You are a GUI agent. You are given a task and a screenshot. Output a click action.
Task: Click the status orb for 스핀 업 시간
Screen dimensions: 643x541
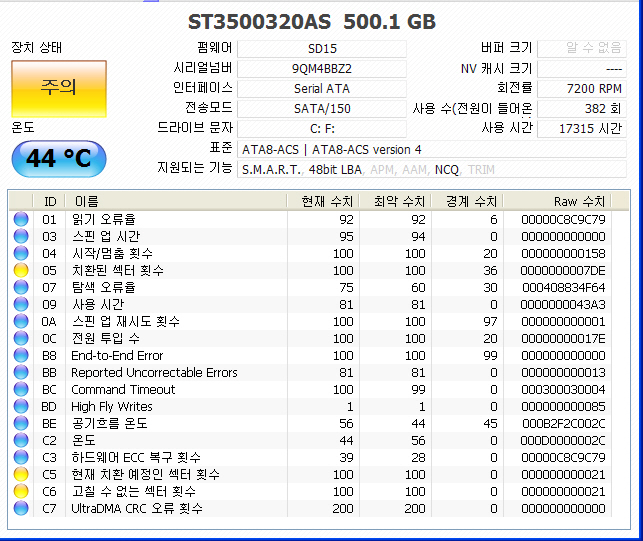21,236
